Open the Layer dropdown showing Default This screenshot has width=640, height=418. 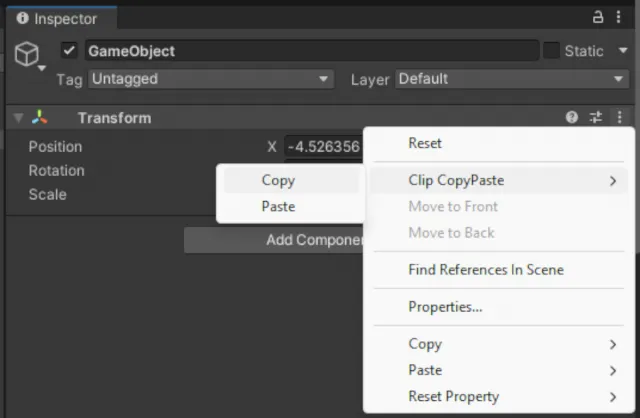[x=512, y=79]
